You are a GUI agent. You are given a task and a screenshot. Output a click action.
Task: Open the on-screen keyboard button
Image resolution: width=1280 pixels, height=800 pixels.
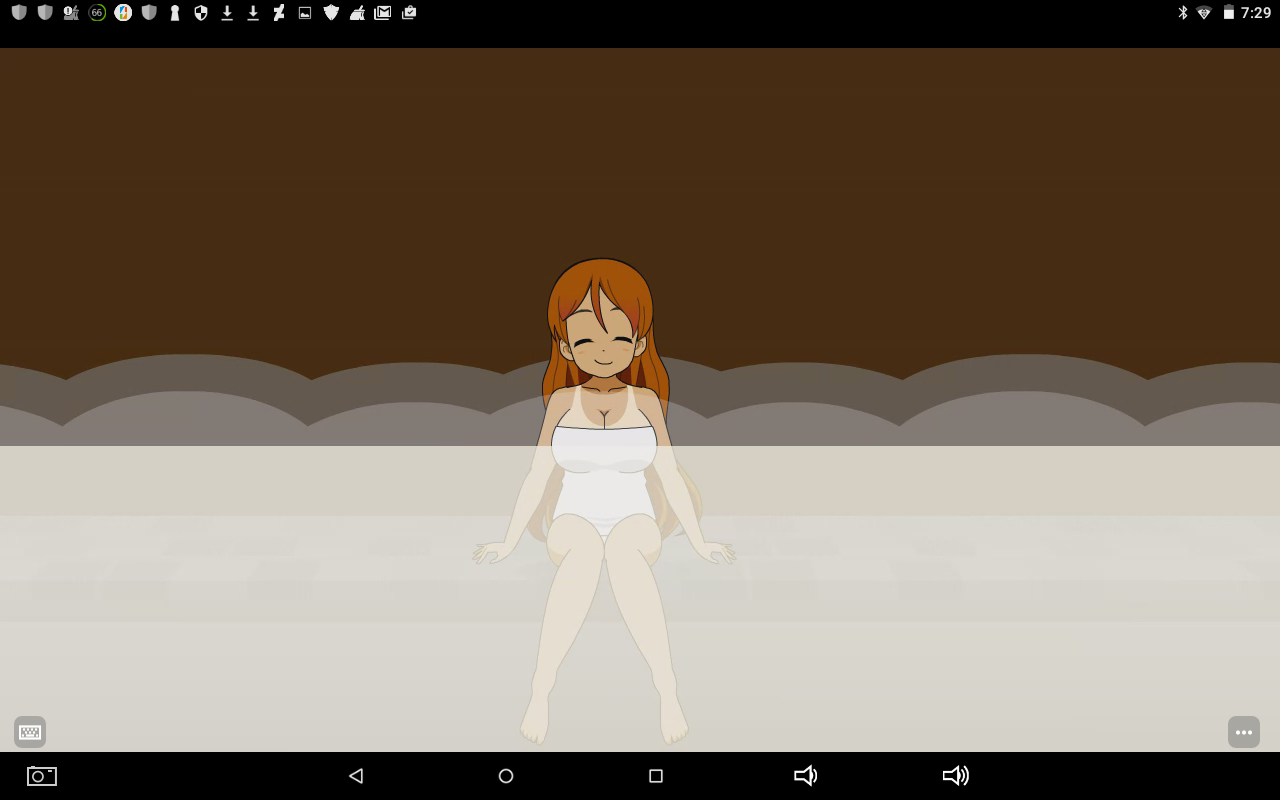[30, 732]
